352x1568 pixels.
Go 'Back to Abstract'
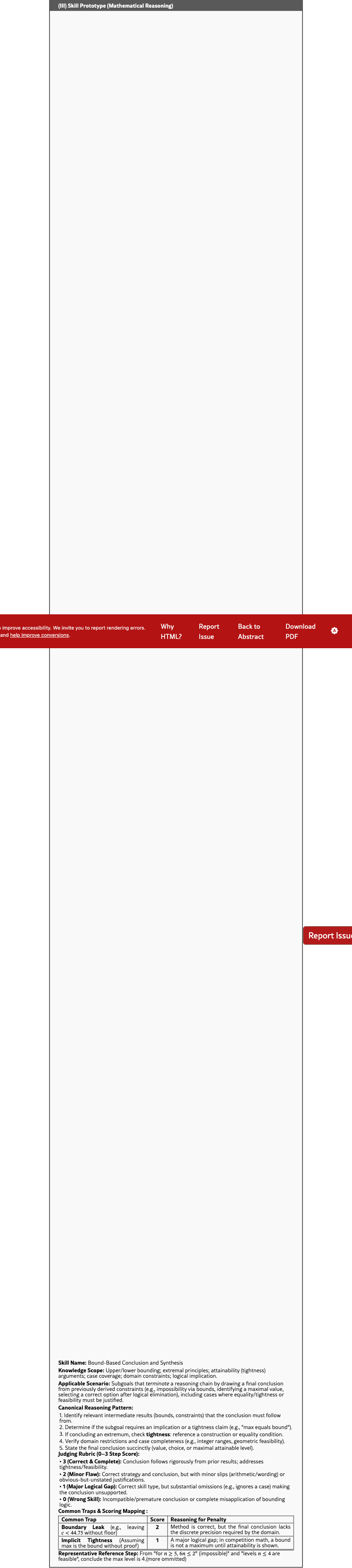(250, 631)
